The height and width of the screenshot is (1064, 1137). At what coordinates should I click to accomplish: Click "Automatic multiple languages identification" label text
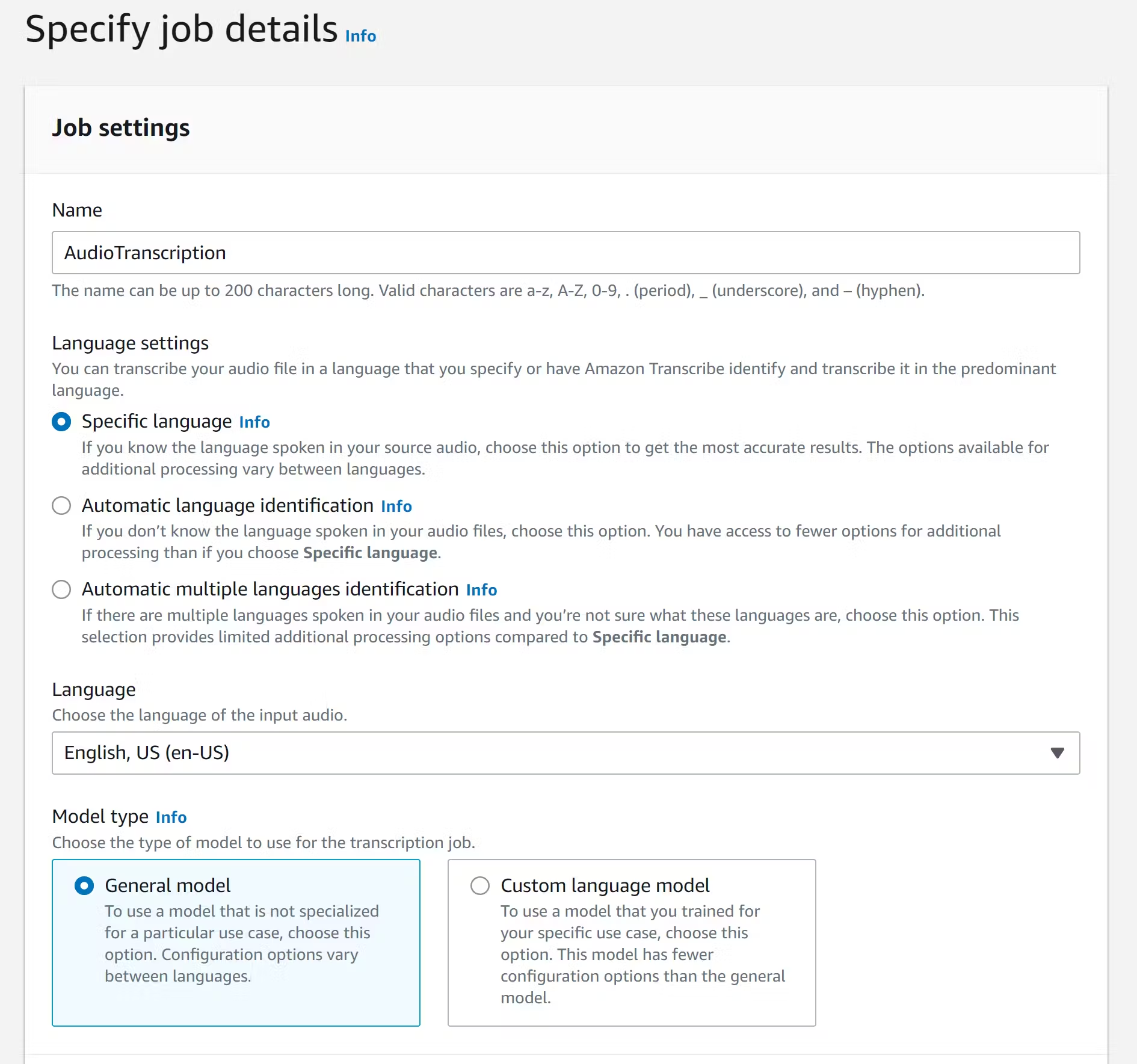coord(270,589)
